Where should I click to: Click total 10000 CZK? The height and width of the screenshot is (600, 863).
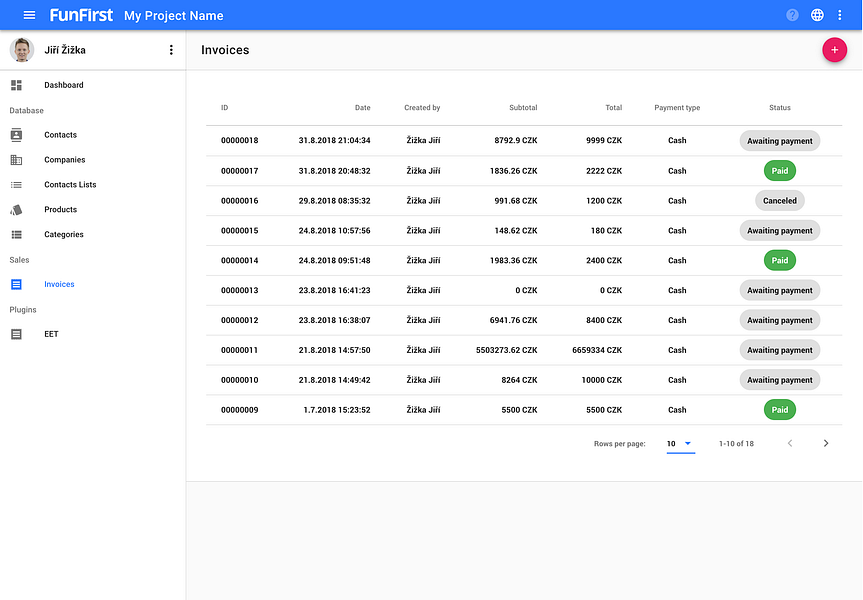click(602, 380)
